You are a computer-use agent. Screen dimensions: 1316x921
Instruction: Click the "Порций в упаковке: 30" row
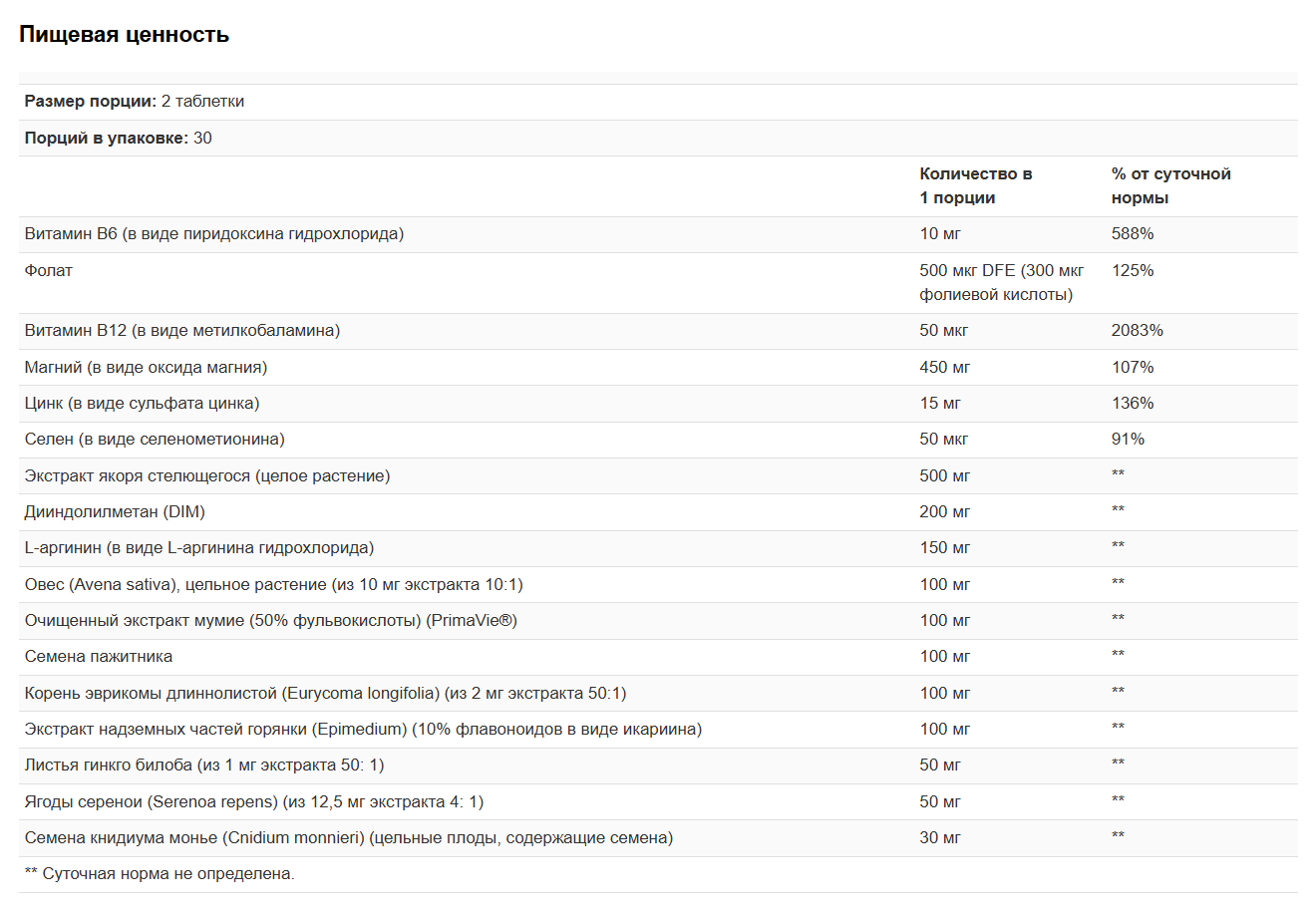(658, 138)
